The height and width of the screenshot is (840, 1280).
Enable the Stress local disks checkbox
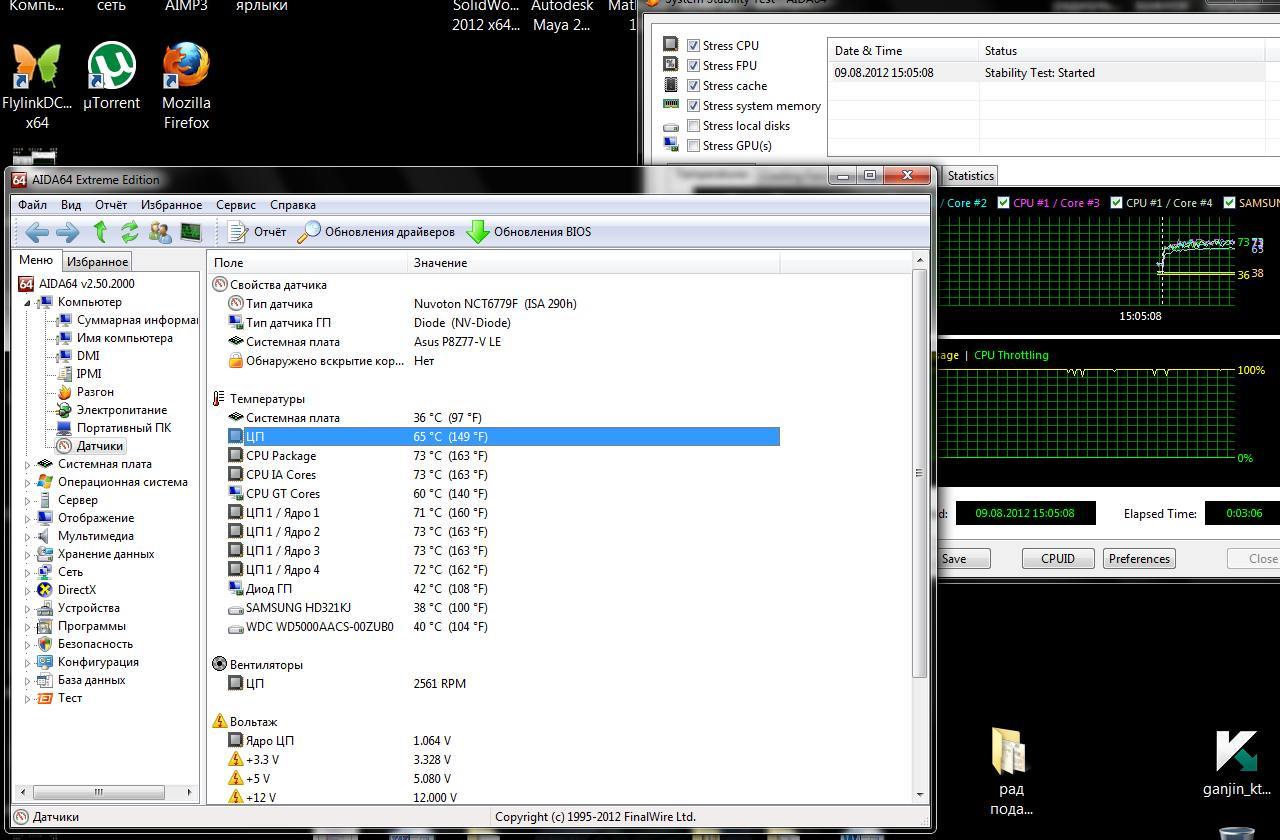click(x=693, y=125)
